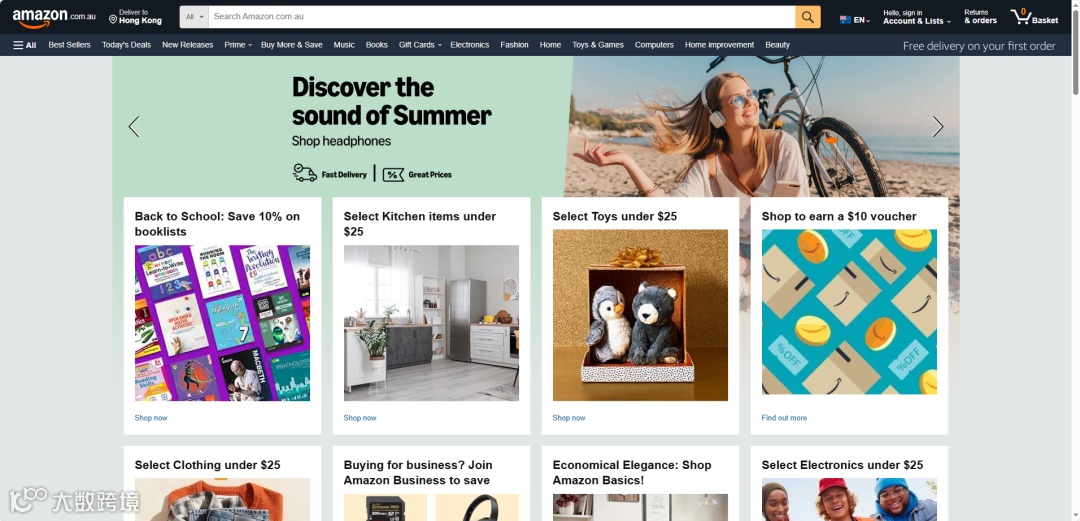This screenshot has height=521, width=1080.
Task: Open Today's Deals in navigation bar
Action: [x=126, y=45]
